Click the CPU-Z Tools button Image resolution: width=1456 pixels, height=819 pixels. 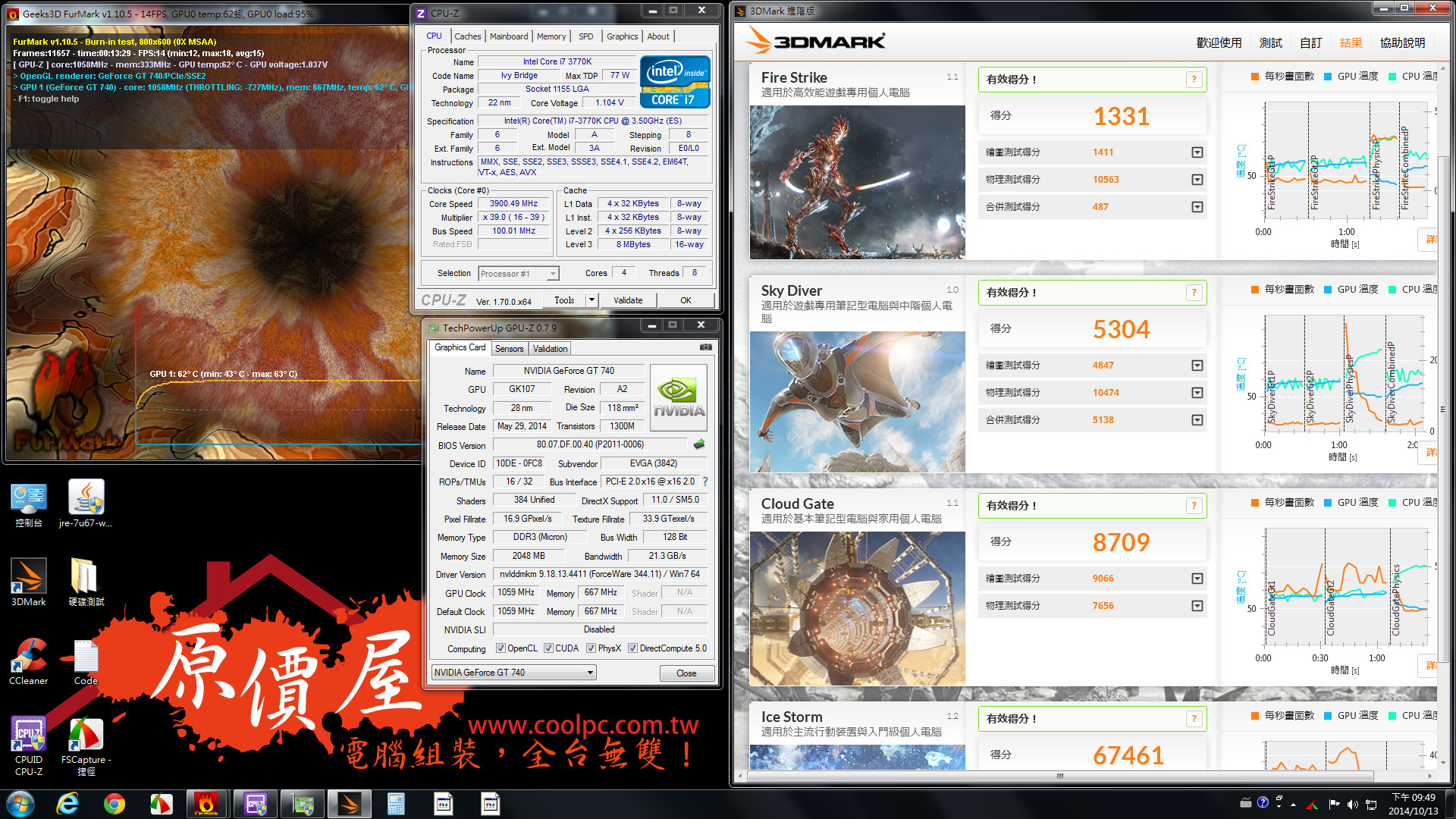[564, 300]
